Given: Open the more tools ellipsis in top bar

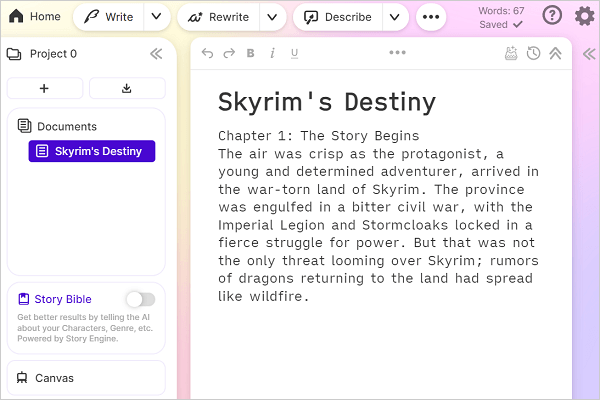Looking at the screenshot, I should (x=431, y=17).
